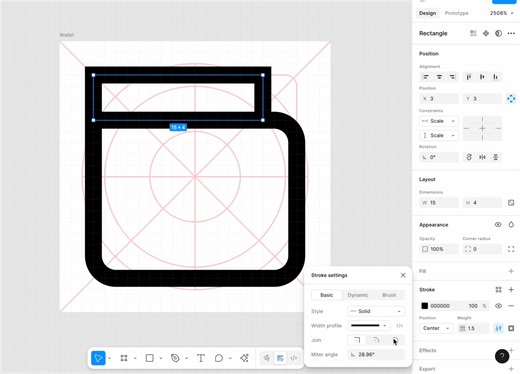
Task: Open horizontal constraint Scale dropdown
Action: coord(439,121)
